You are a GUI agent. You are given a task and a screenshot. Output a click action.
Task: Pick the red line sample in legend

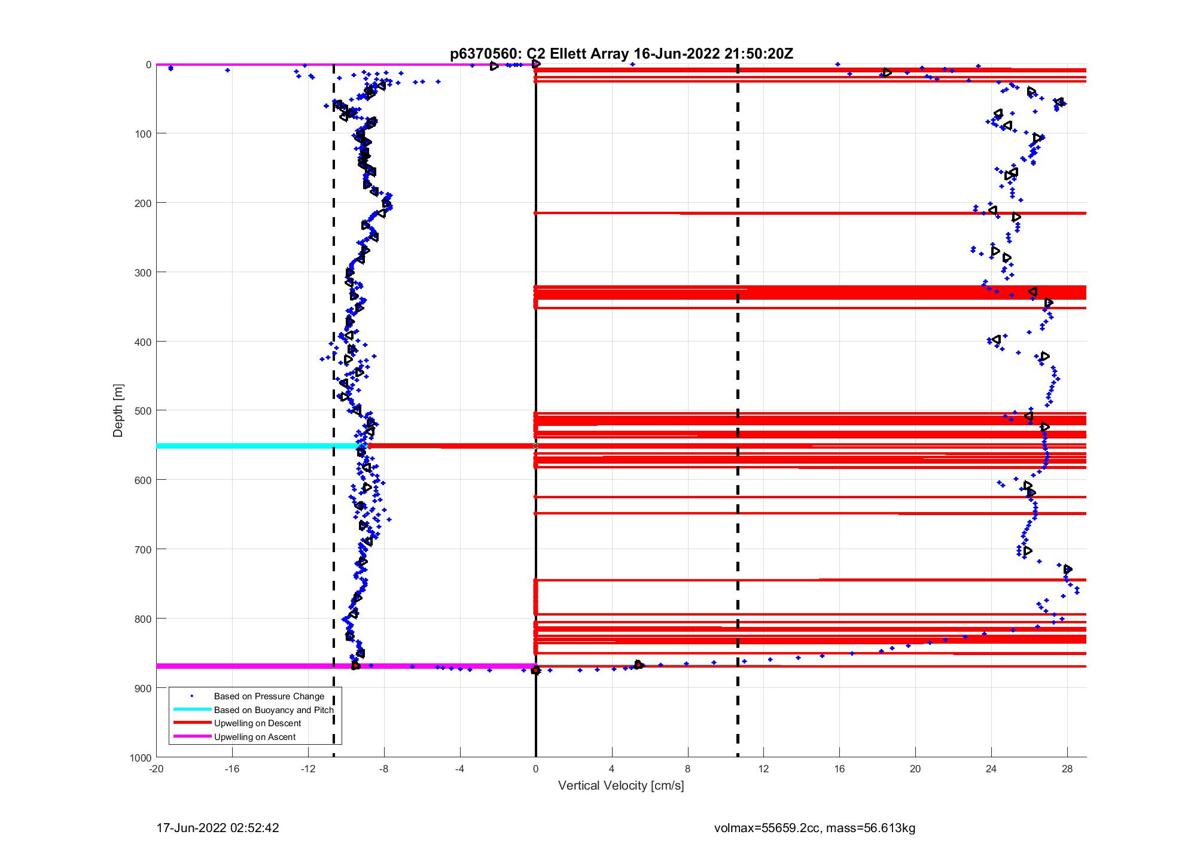click(191, 723)
